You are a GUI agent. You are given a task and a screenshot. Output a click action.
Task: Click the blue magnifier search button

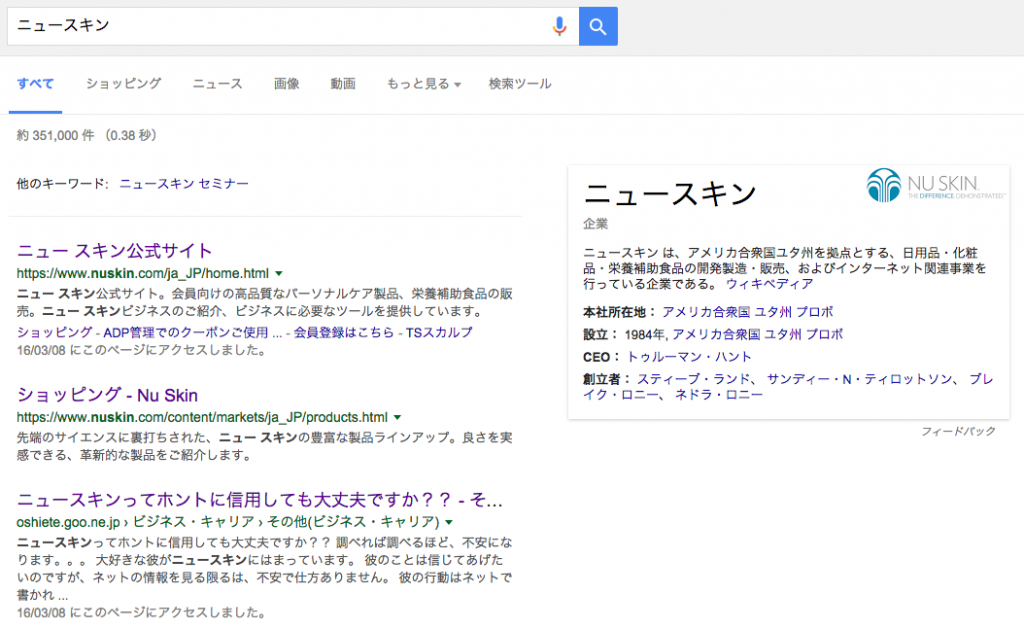598,26
